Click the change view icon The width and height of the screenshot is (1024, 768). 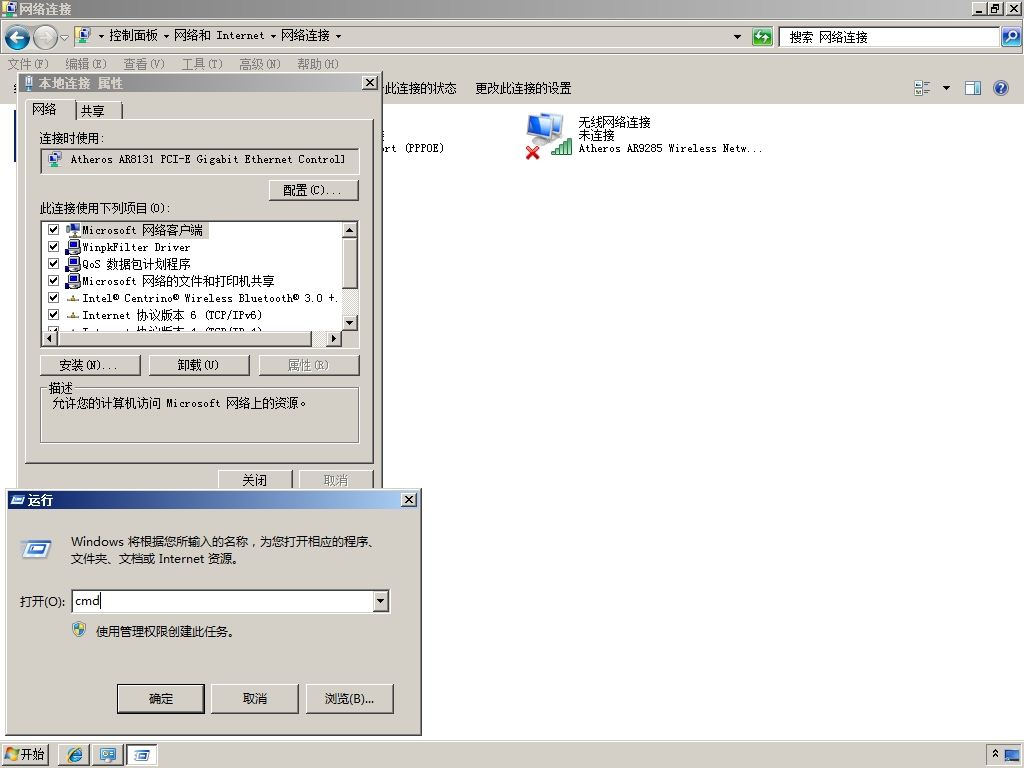pyautogui.click(x=922, y=88)
